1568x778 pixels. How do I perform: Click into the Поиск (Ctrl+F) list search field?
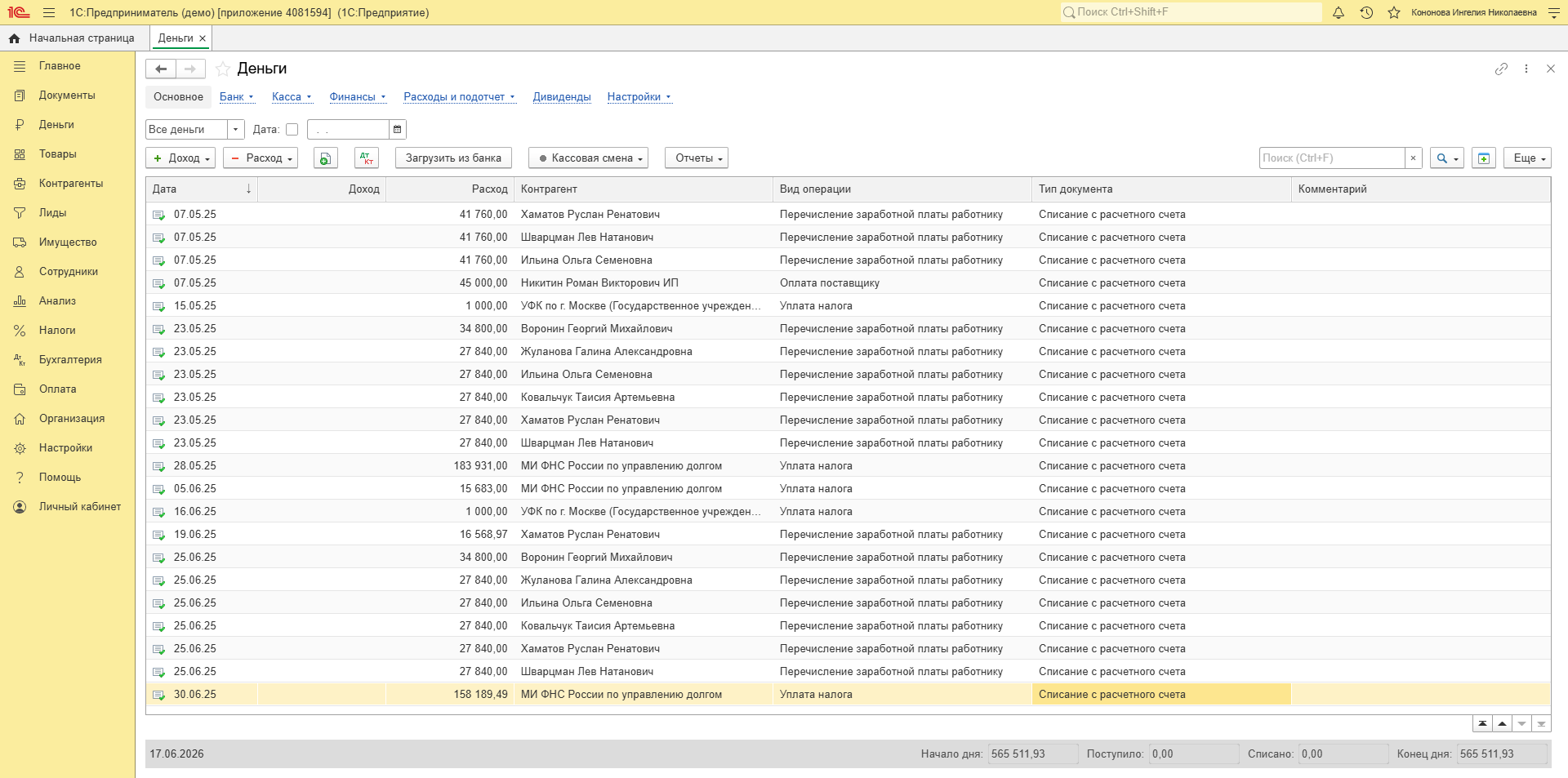[1332, 158]
